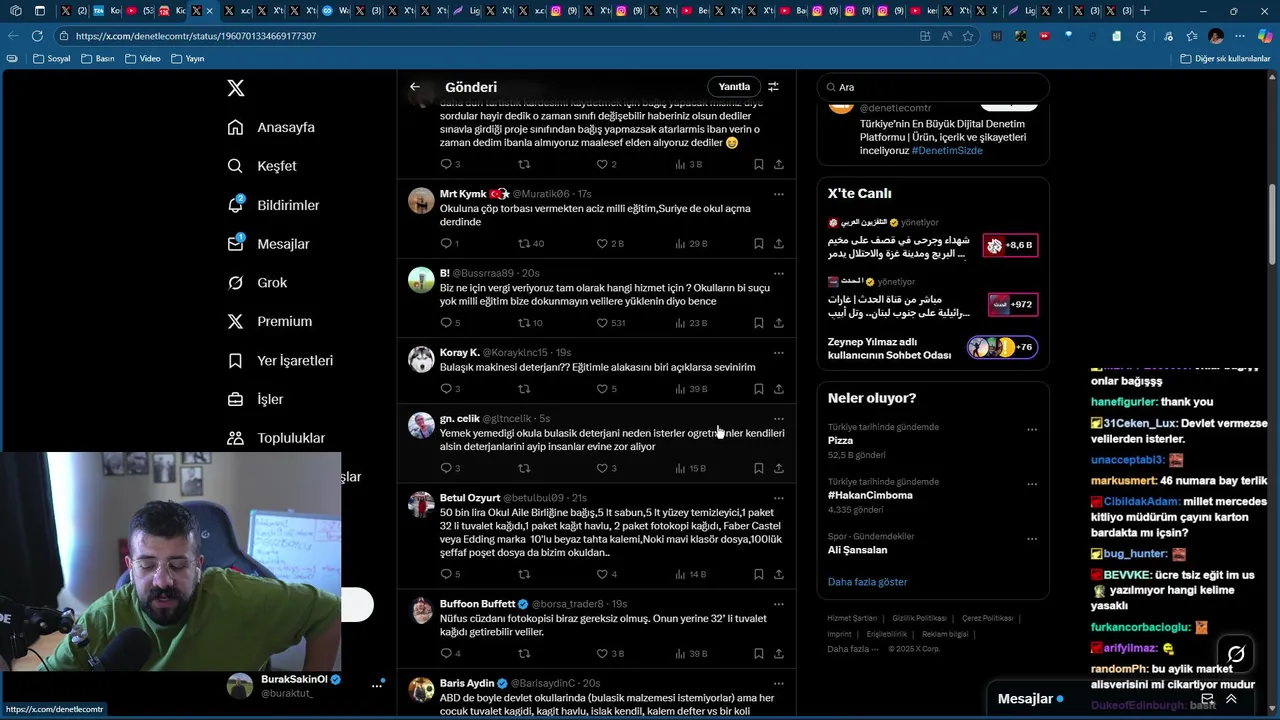Open BurakSakinOl account menu dots
Screen dimensions: 1280x720
(x=377, y=685)
